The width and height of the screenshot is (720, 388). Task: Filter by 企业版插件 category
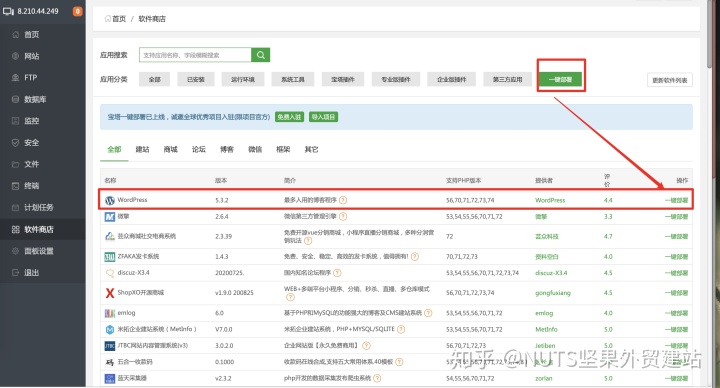point(452,79)
